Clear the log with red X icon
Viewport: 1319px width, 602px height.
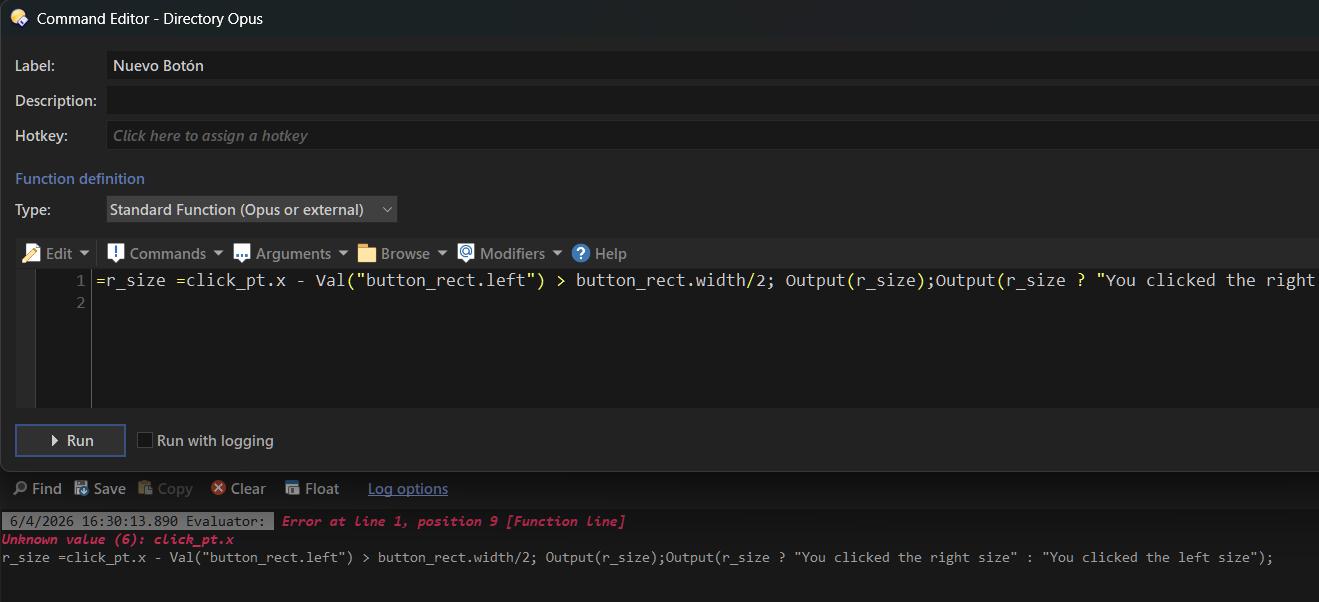click(218, 488)
